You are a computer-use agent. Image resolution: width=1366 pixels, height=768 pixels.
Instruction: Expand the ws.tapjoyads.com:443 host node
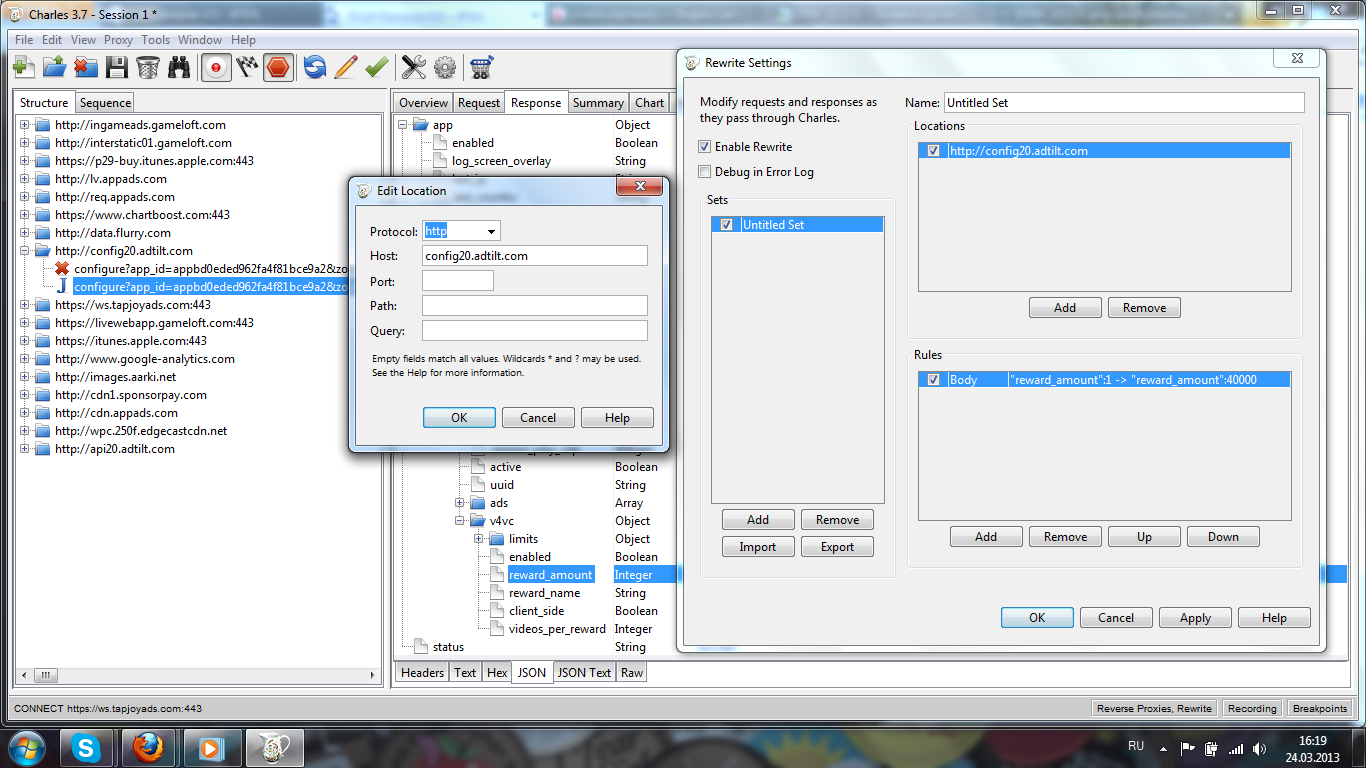(25, 305)
